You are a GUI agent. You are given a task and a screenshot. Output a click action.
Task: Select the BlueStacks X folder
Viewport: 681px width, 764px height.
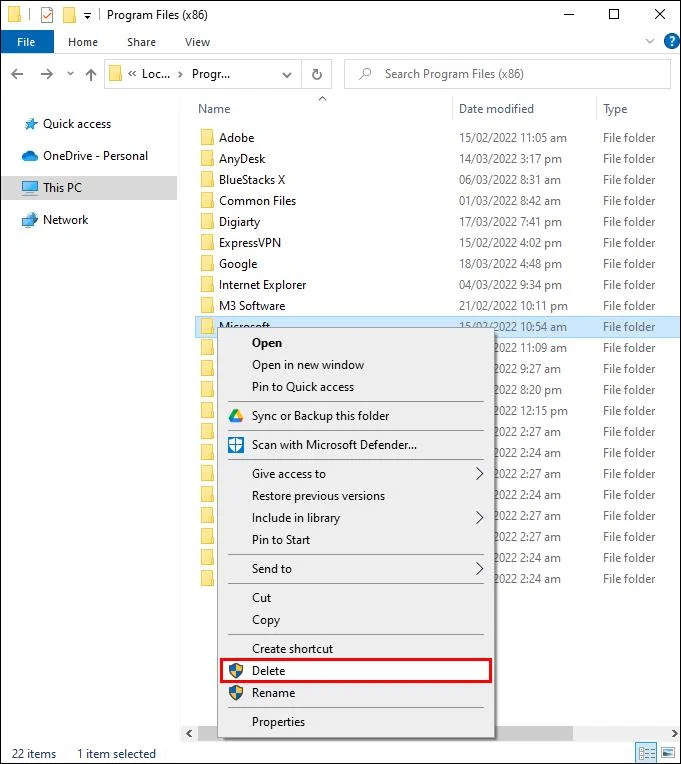pos(252,180)
